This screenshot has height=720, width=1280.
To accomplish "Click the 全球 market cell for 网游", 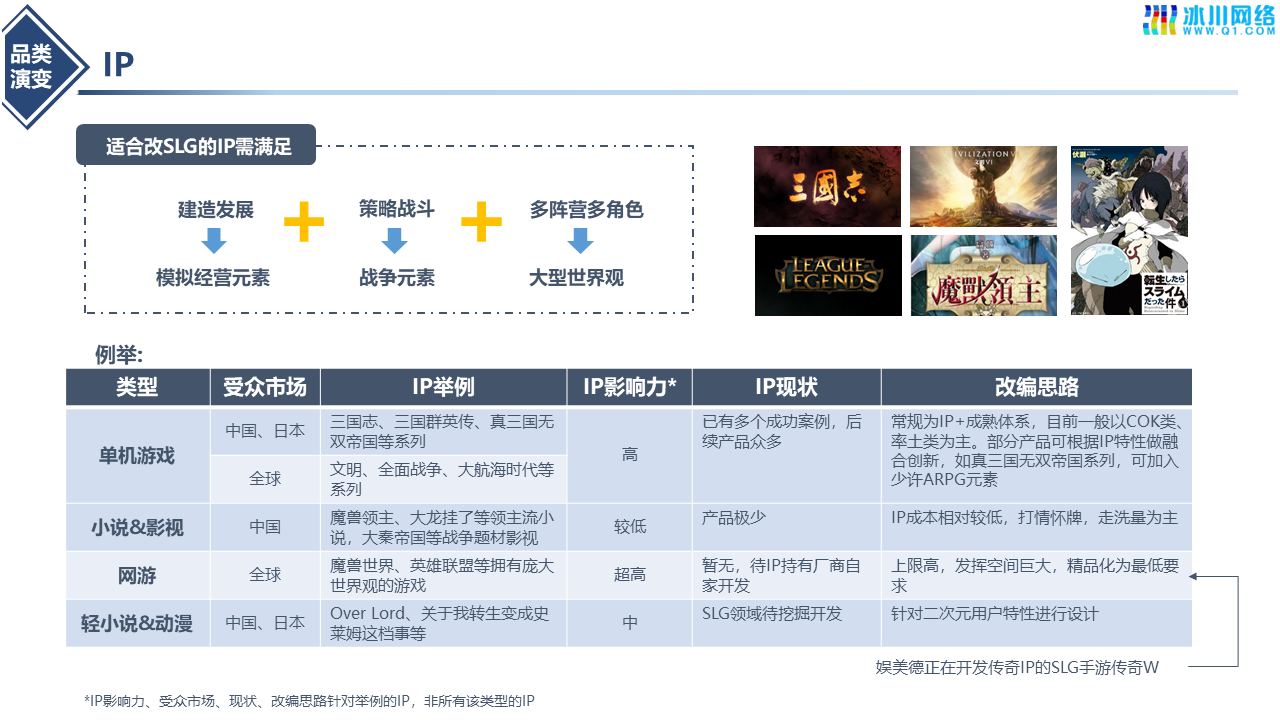I will pyautogui.click(x=265, y=575).
